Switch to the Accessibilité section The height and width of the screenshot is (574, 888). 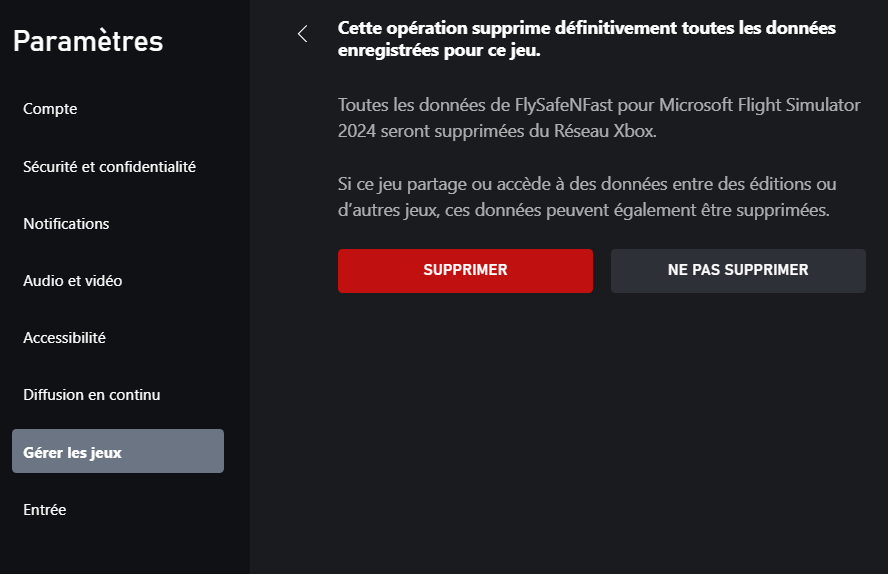tap(64, 338)
